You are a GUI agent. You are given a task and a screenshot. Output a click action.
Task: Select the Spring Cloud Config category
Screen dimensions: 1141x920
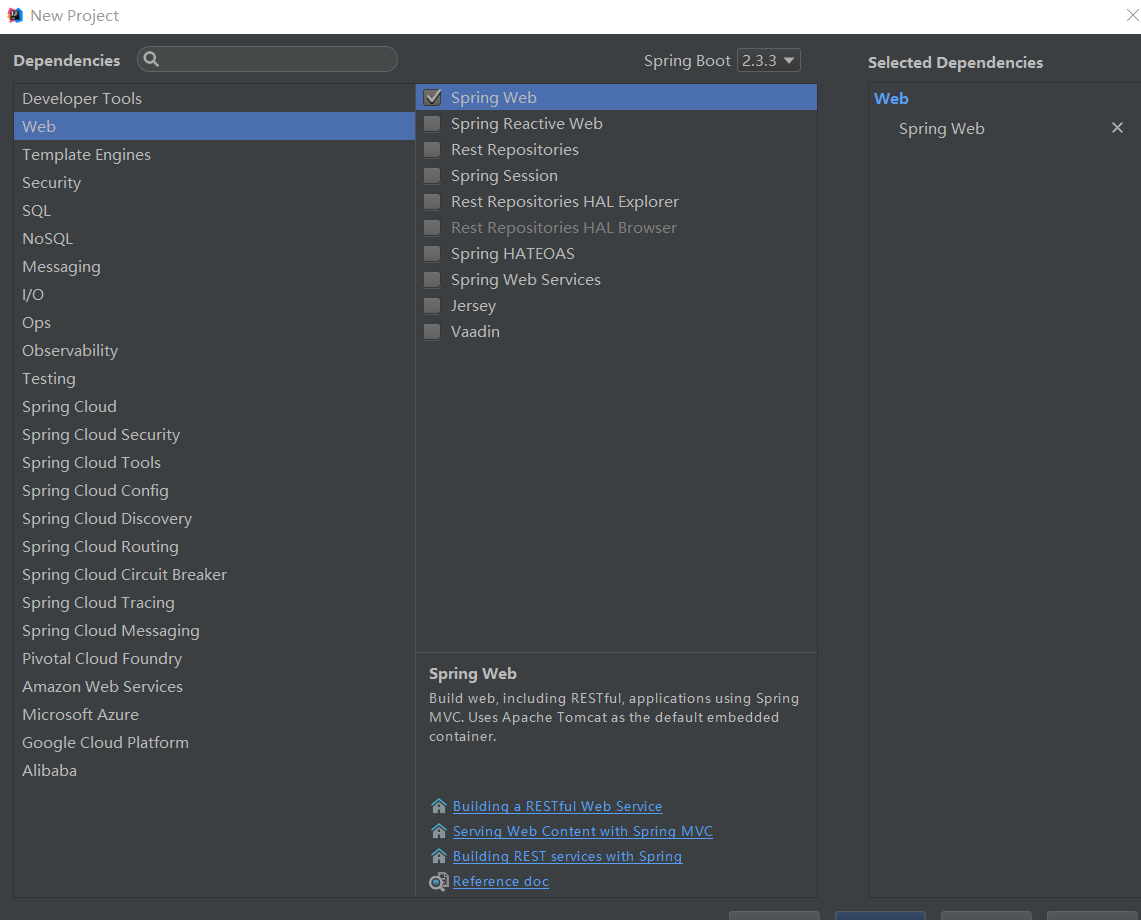click(214, 491)
